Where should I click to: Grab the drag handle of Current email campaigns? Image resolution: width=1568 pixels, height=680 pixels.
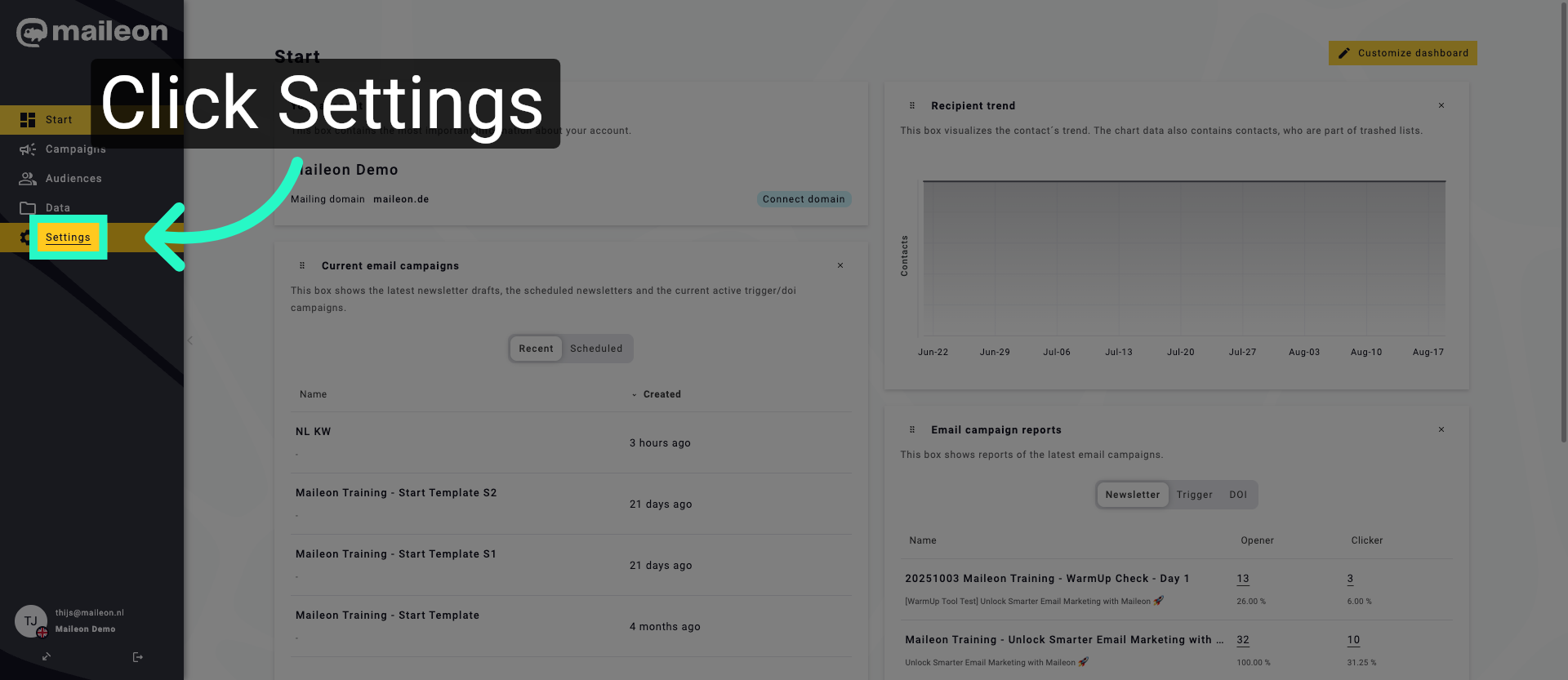[x=302, y=265]
